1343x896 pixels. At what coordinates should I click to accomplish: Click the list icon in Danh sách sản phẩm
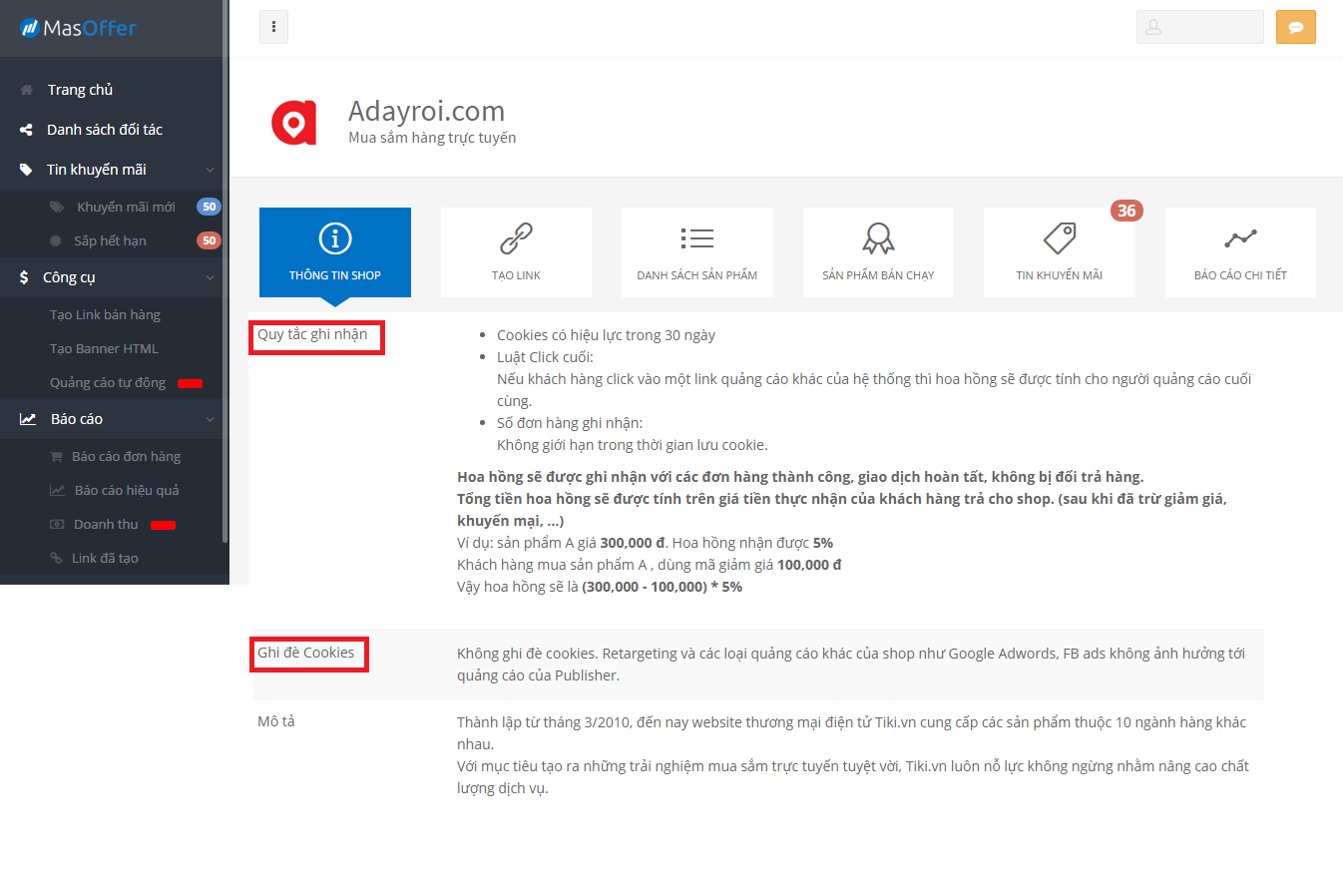coord(697,237)
